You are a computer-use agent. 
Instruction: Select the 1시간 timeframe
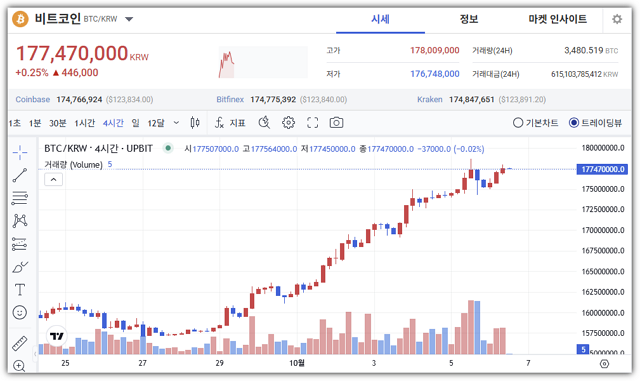pyautogui.click(x=84, y=123)
